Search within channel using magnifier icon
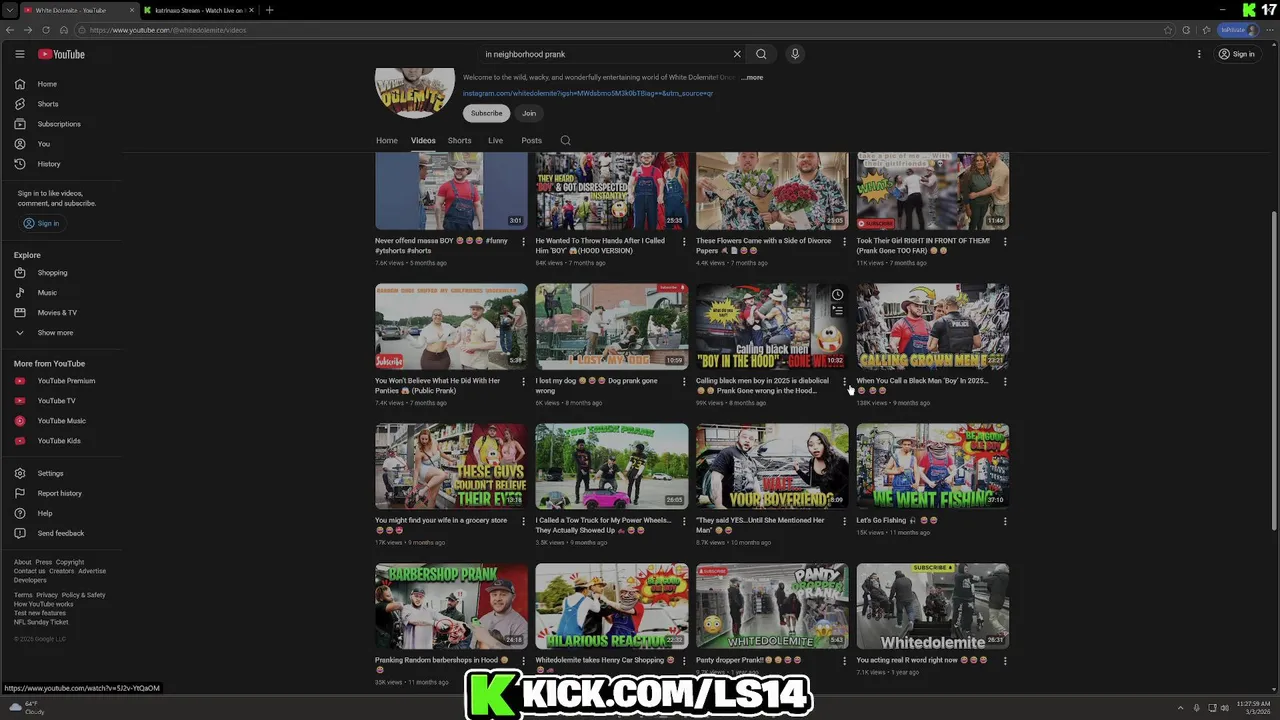The height and width of the screenshot is (720, 1280). pos(565,141)
